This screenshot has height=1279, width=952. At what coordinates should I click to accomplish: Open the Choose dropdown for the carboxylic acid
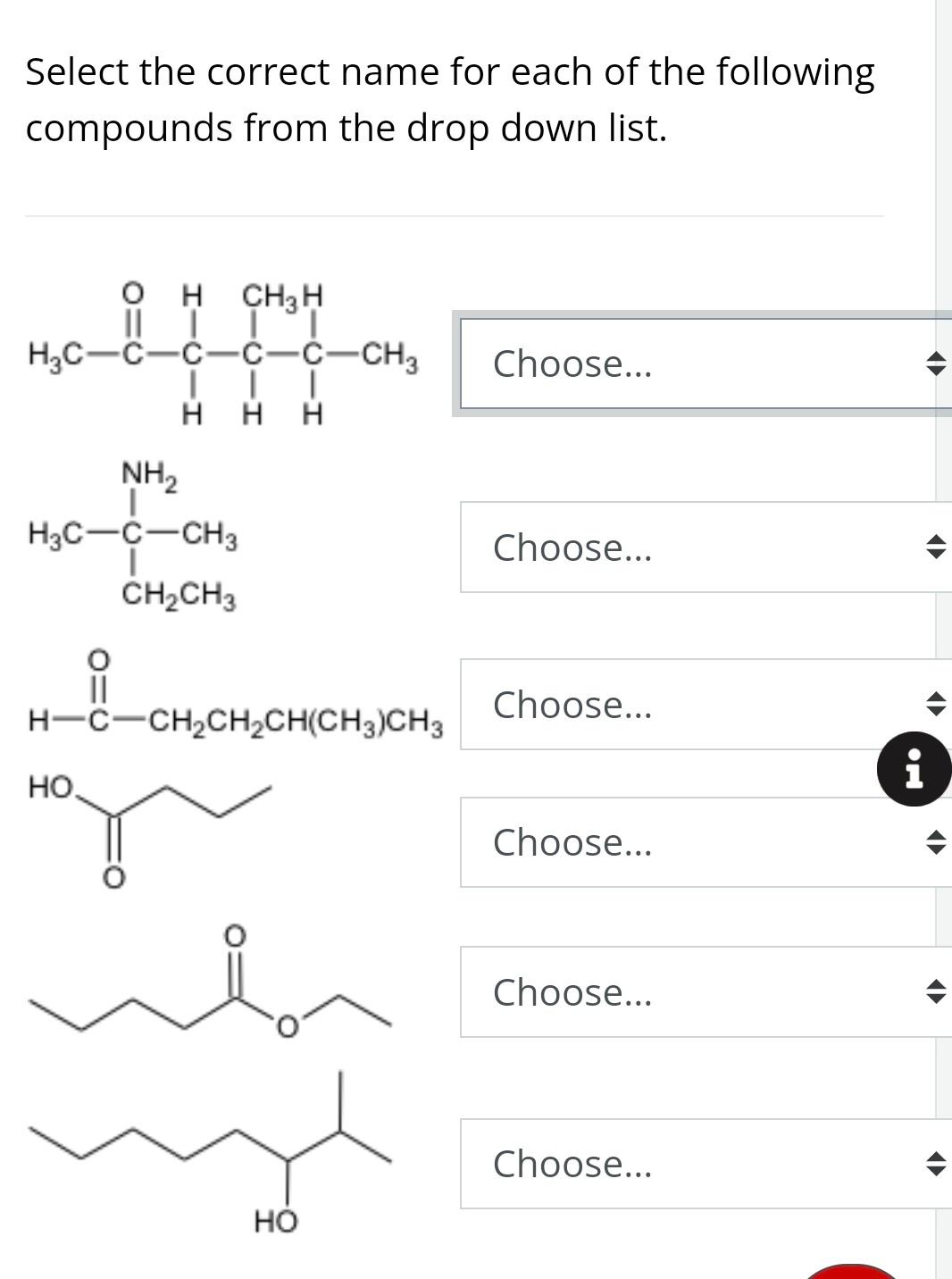[x=697, y=842]
